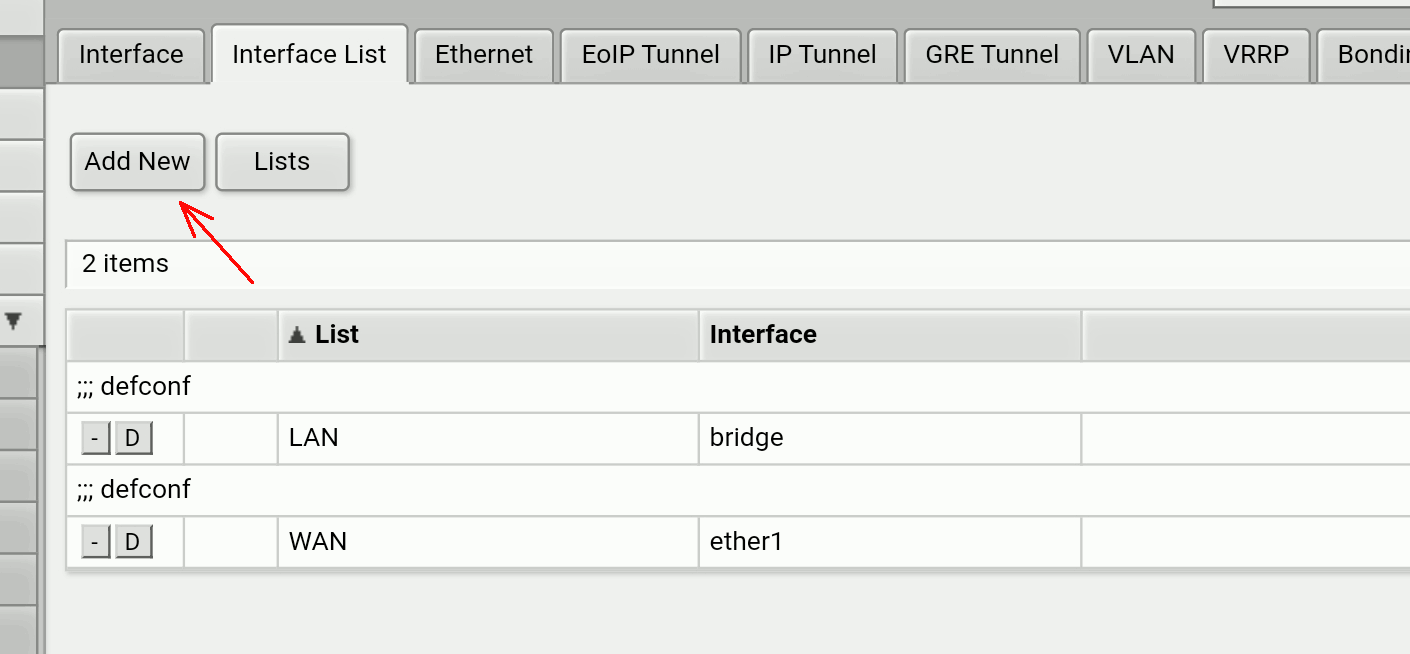Expand the sidebar down-arrow menu

click(x=14, y=321)
